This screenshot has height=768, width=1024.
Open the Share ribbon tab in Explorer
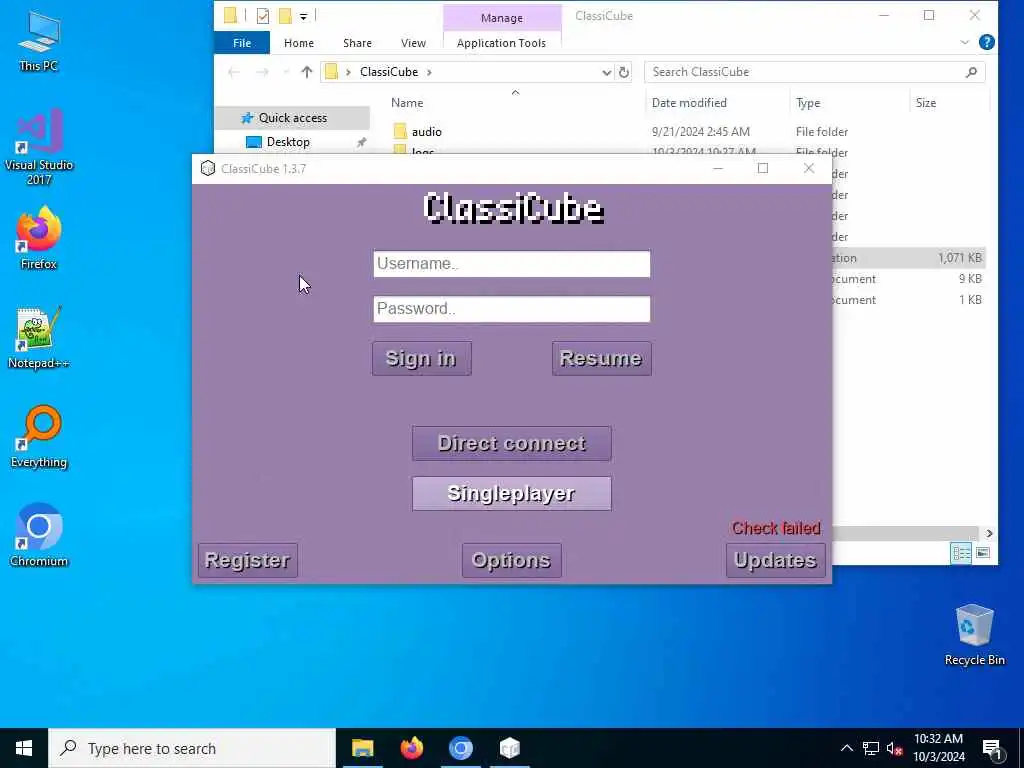pos(357,43)
